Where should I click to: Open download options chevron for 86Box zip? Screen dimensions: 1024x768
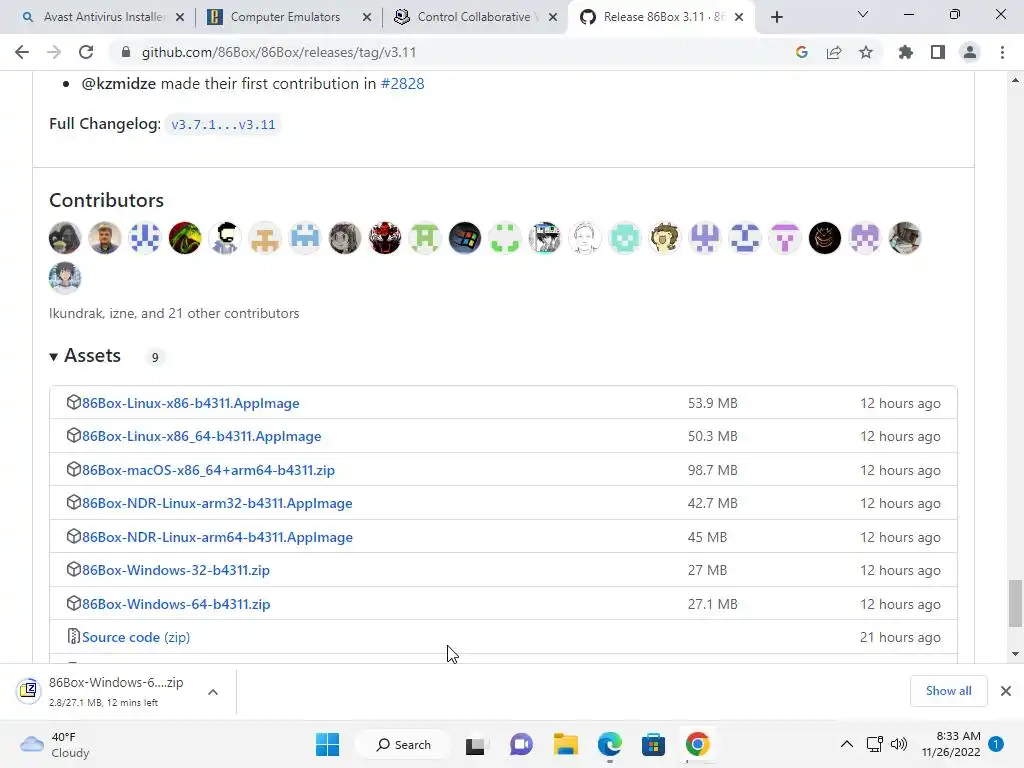(x=213, y=692)
